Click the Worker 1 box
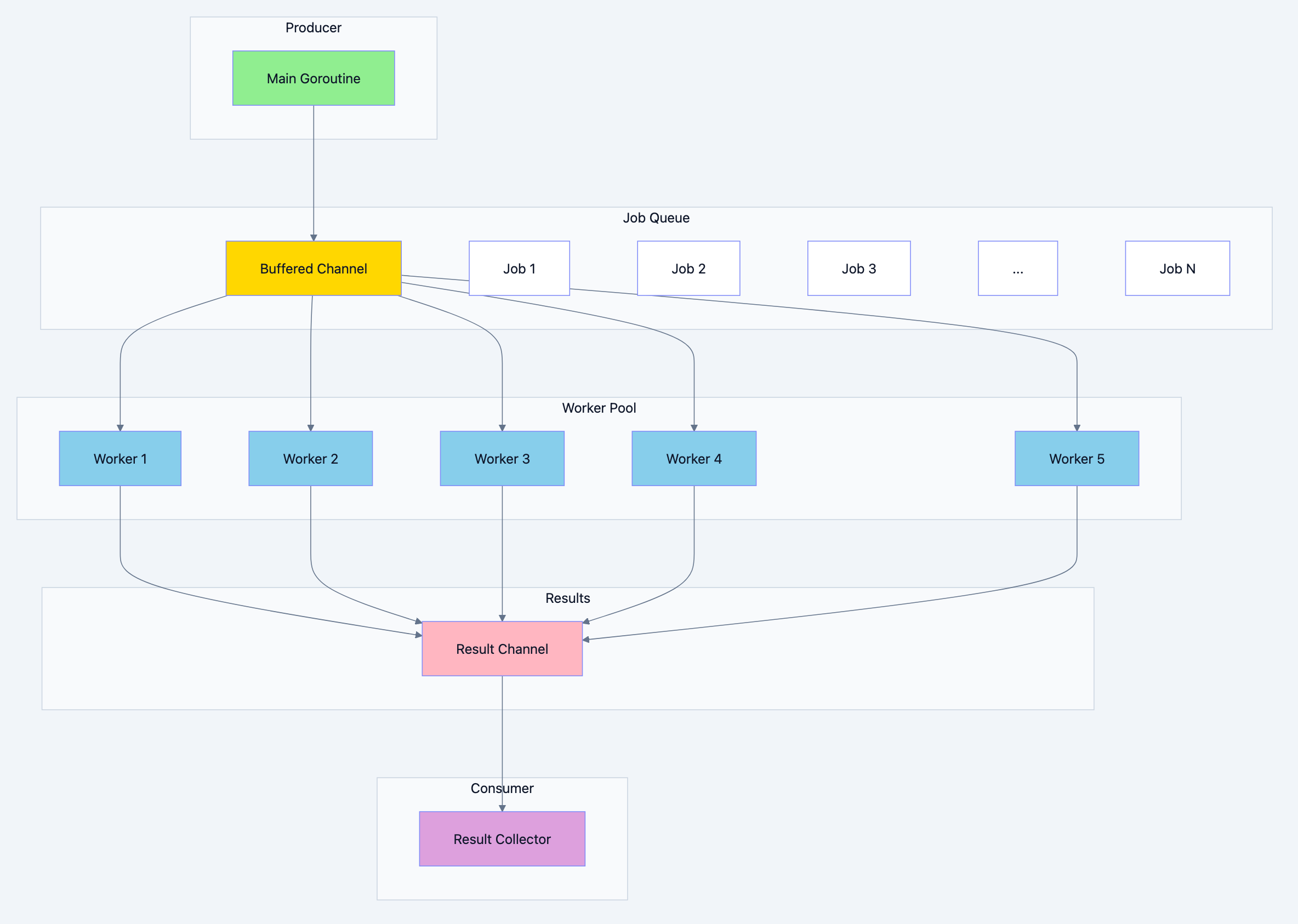The image size is (1298, 924). pos(120,459)
